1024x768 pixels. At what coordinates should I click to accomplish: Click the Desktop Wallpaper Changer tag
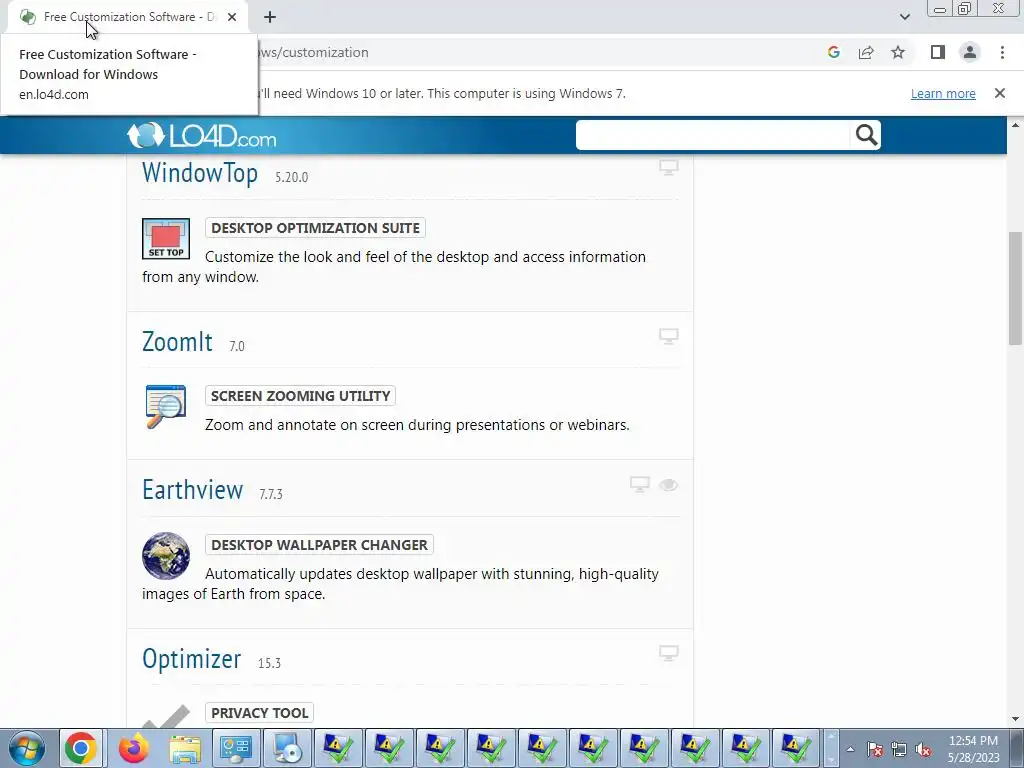click(x=319, y=545)
